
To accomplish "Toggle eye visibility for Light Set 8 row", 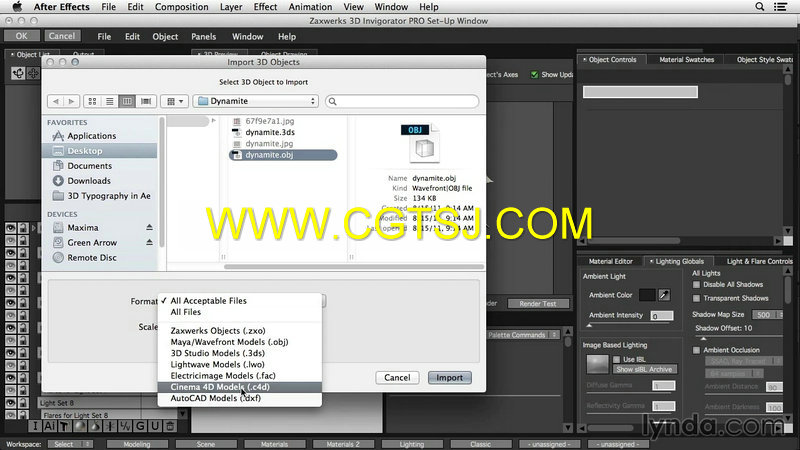I will tap(10, 402).
